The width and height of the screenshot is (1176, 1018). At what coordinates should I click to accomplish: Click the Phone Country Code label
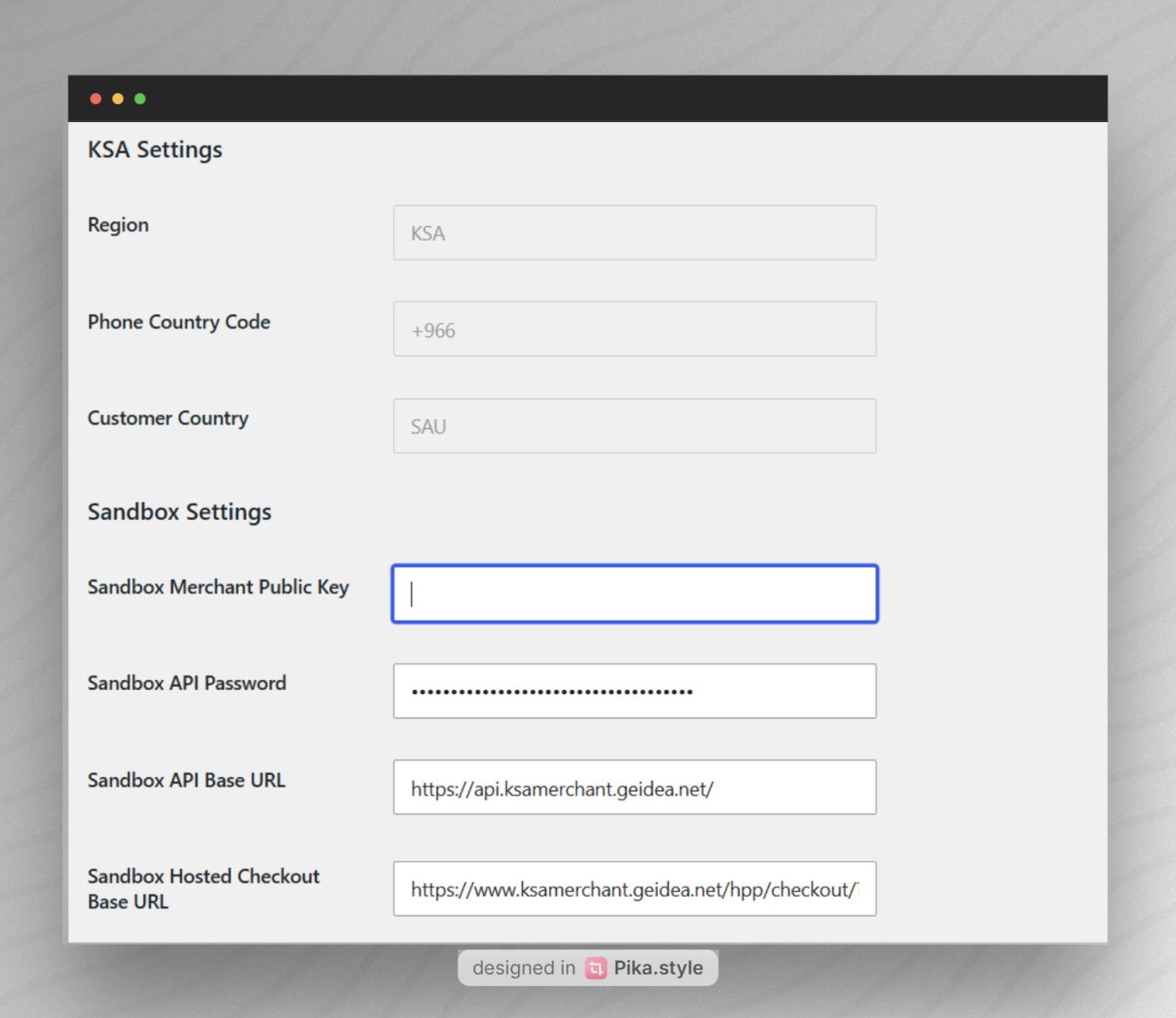(179, 322)
